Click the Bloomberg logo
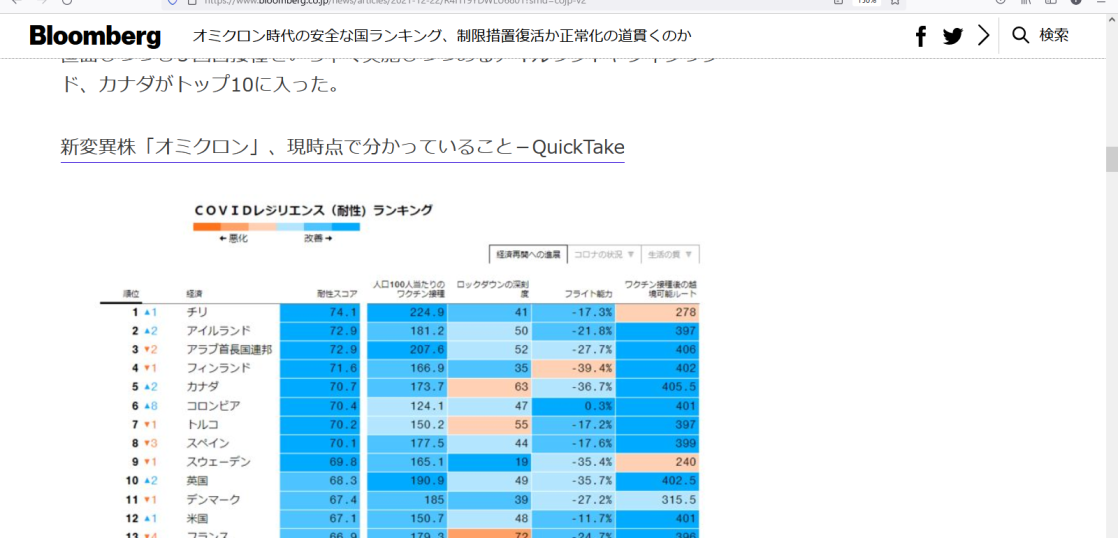 point(95,36)
